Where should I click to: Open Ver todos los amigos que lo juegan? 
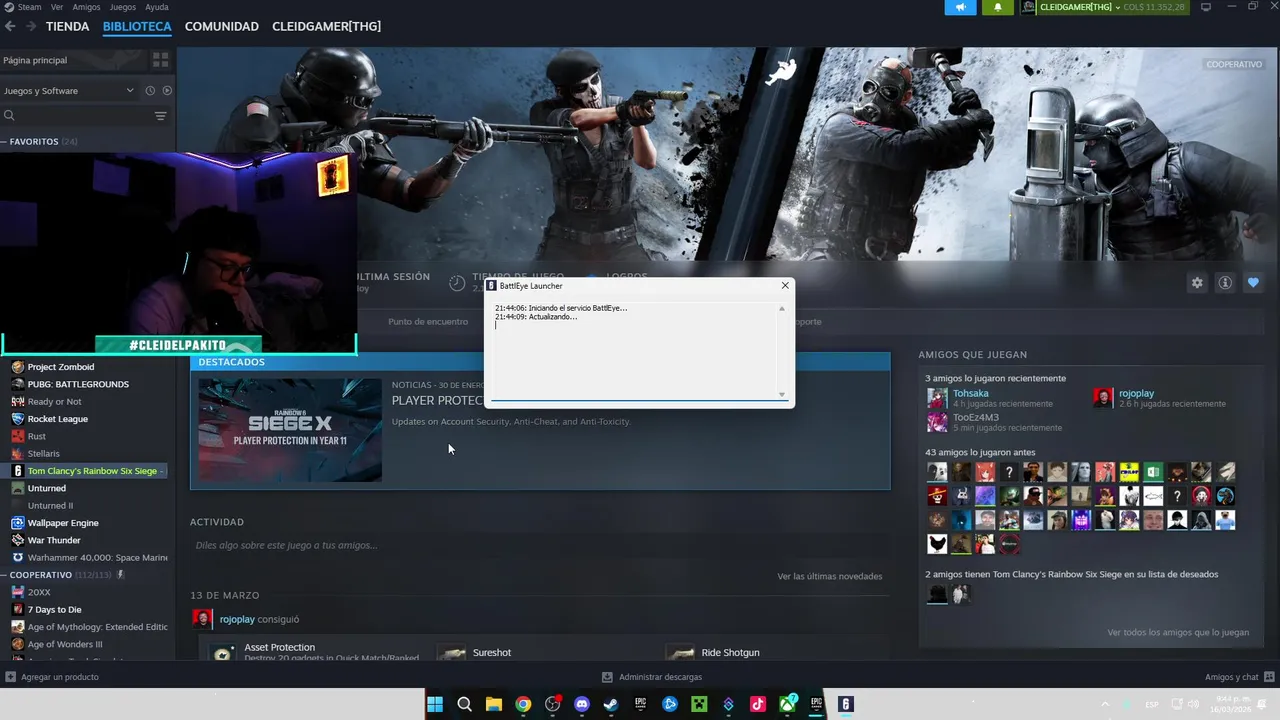click(x=1178, y=632)
